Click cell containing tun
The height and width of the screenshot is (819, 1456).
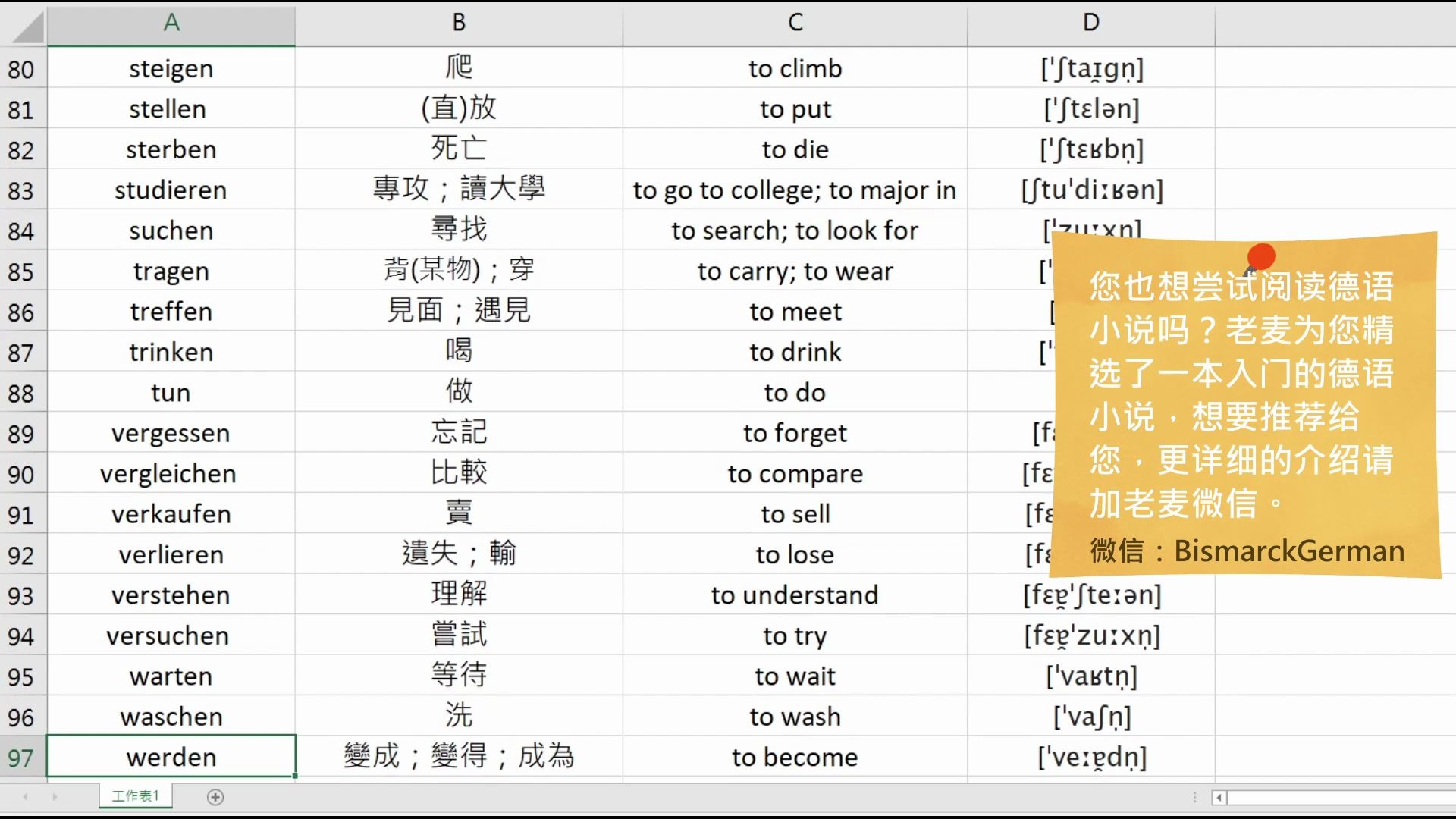click(171, 393)
